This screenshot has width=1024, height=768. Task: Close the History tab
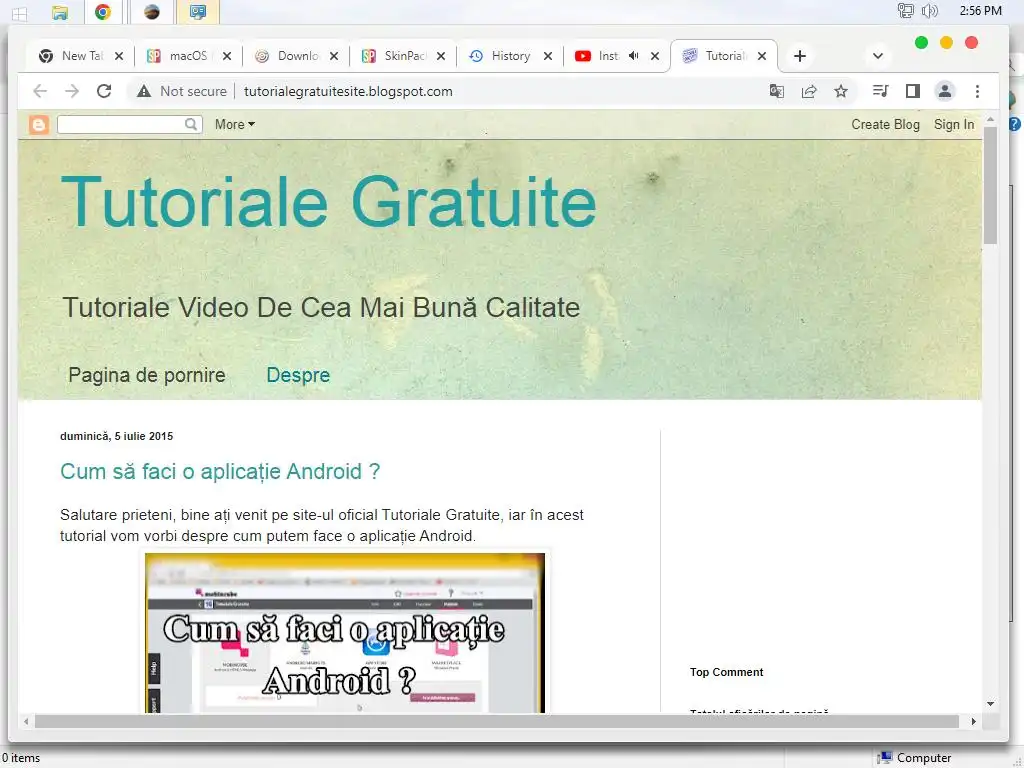coord(548,56)
